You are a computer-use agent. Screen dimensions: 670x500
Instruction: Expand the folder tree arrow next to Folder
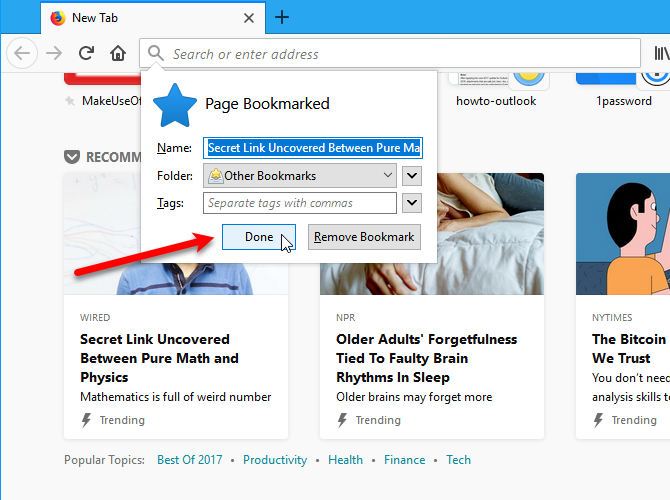(x=411, y=176)
